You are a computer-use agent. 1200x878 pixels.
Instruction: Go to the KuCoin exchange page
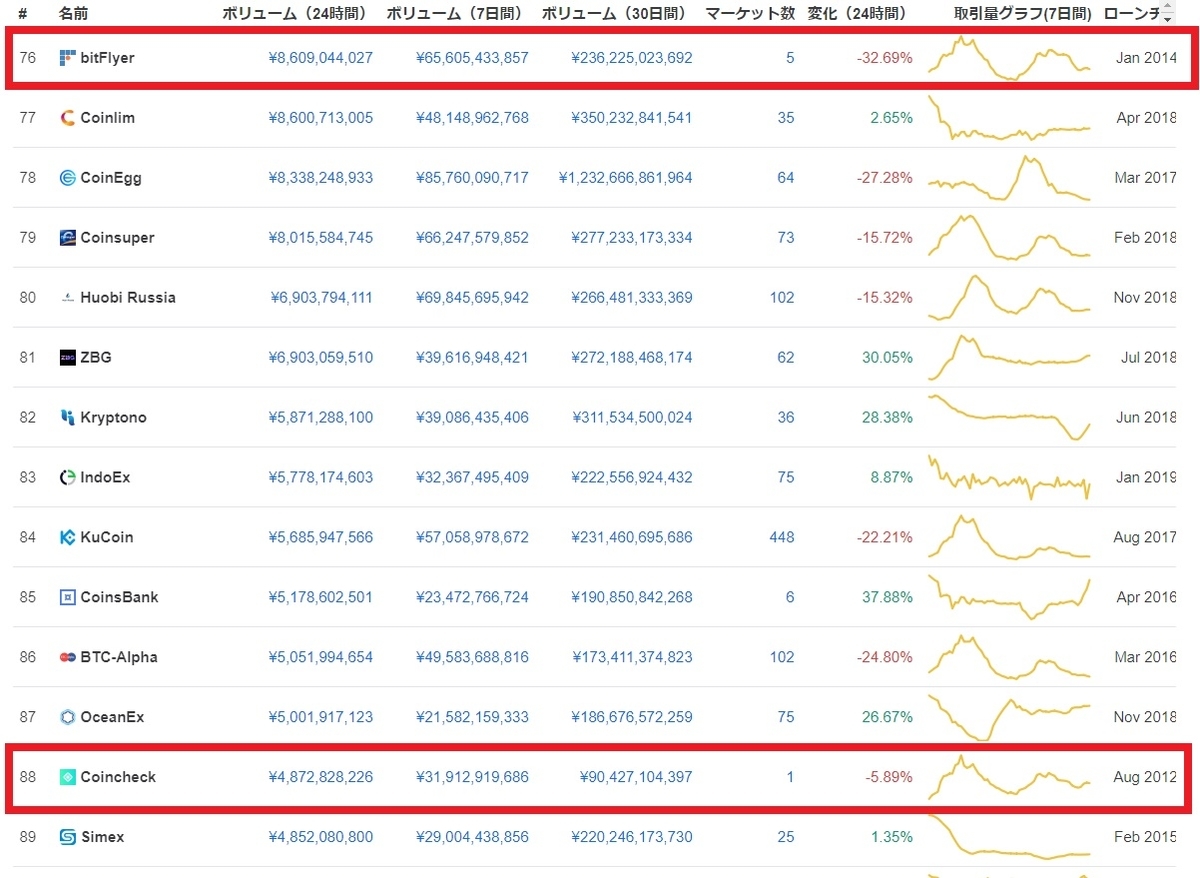[x=107, y=537]
